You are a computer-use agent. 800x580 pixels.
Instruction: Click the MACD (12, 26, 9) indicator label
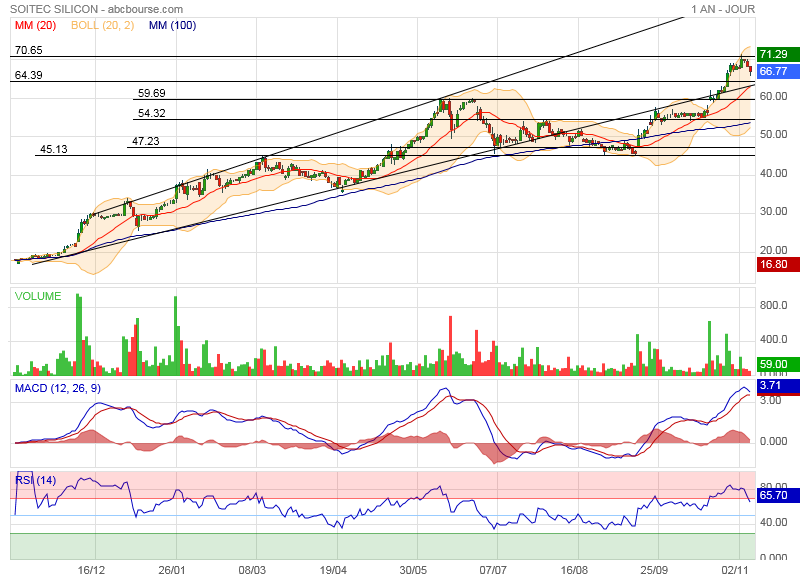coord(58,389)
